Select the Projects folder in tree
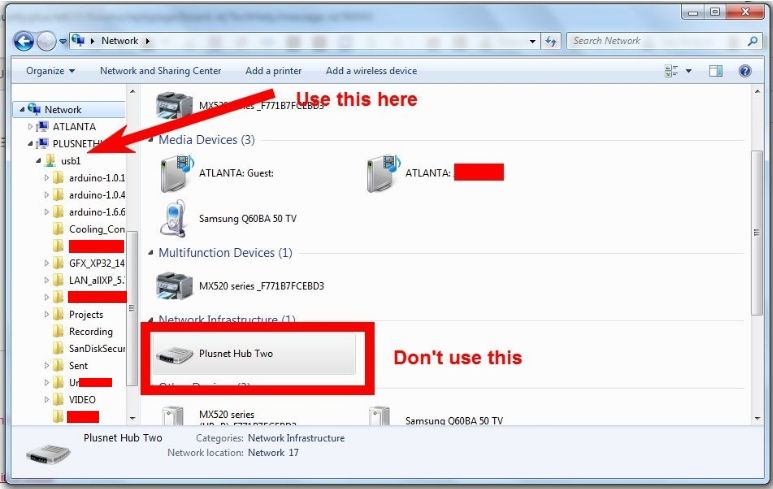The width and height of the screenshot is (773, 489). pyautogui.click(x=86, y=314)
